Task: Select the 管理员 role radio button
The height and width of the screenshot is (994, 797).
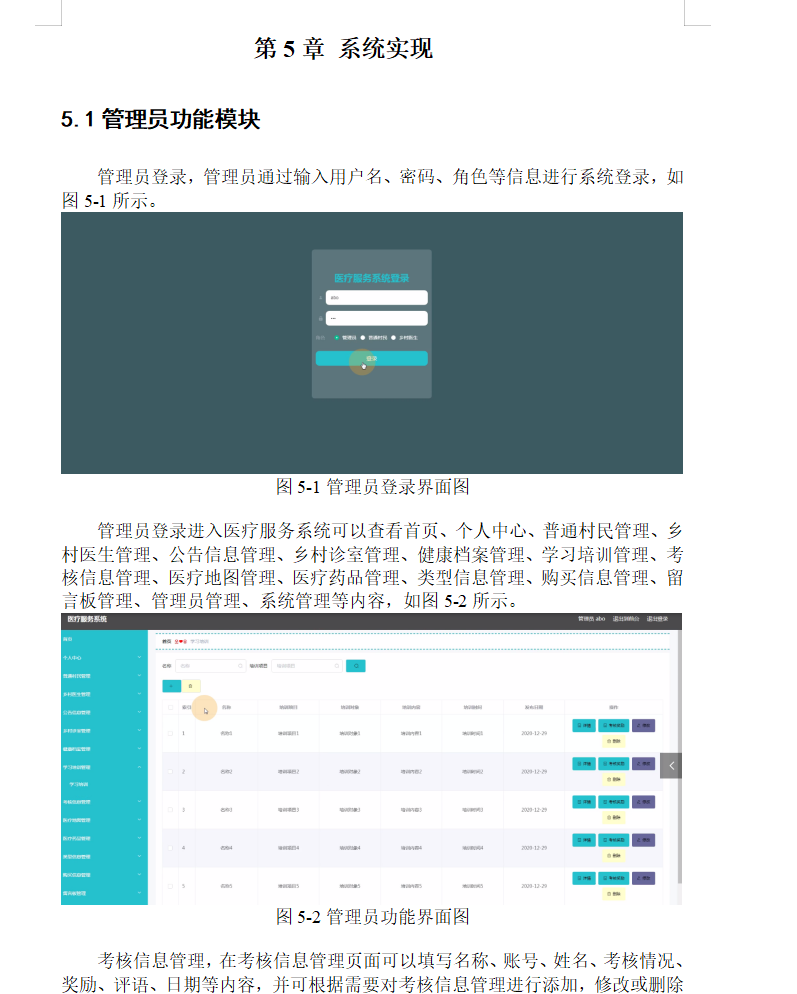Action: 337,338
